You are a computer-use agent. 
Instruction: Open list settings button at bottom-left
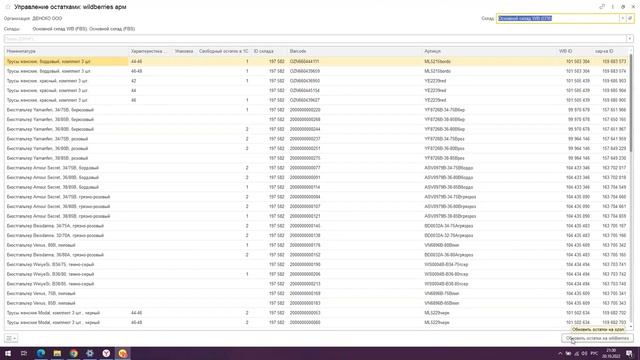tap(11, 338)
